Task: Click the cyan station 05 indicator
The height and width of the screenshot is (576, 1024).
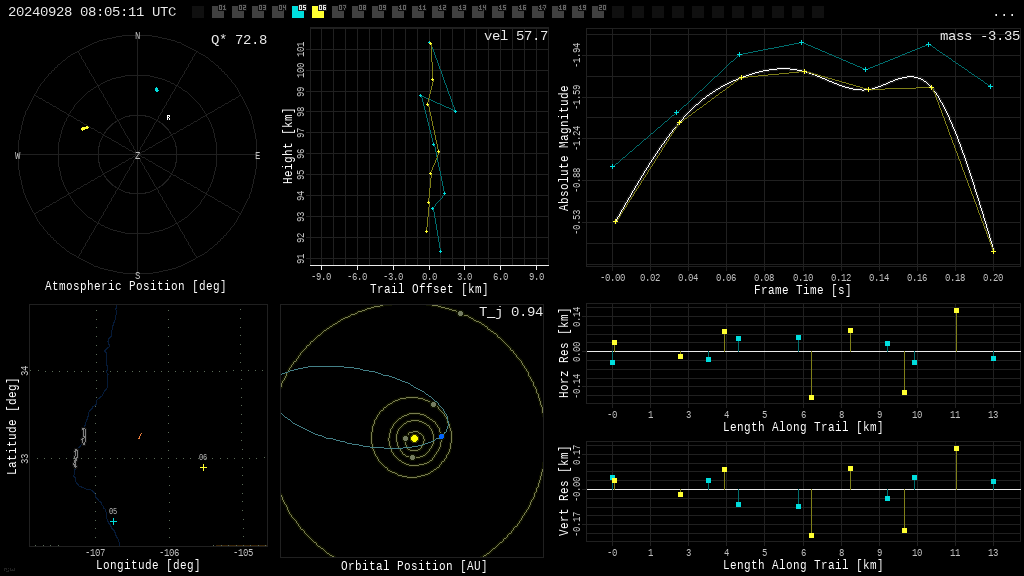Action: point(298,12)
